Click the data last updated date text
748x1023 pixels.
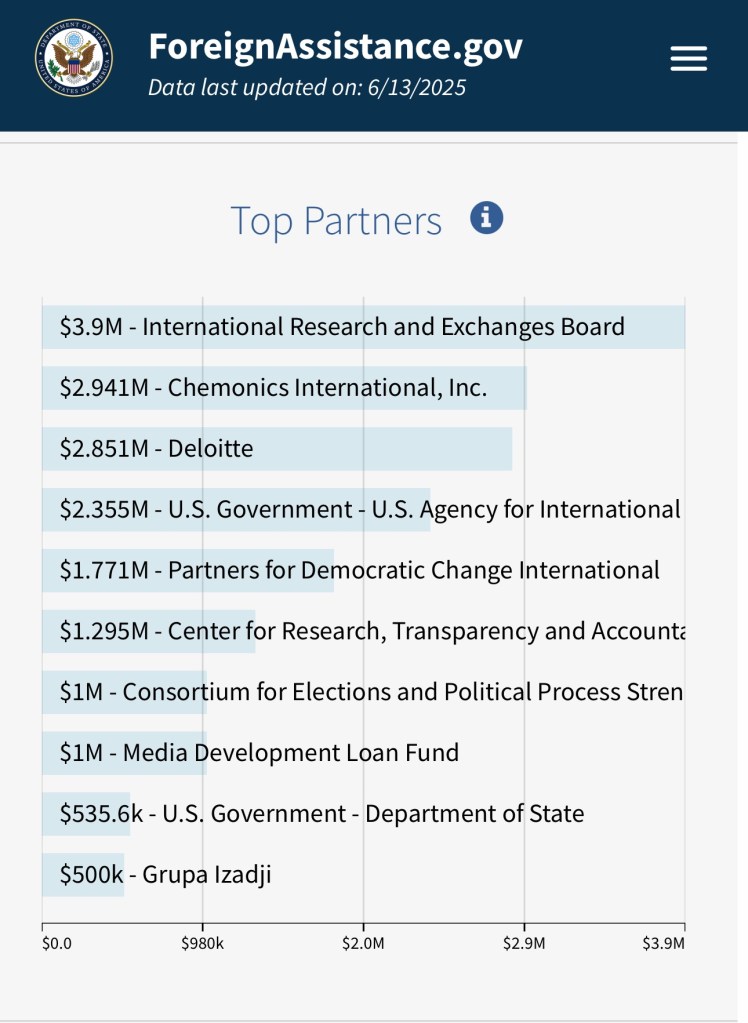(307, 87)
